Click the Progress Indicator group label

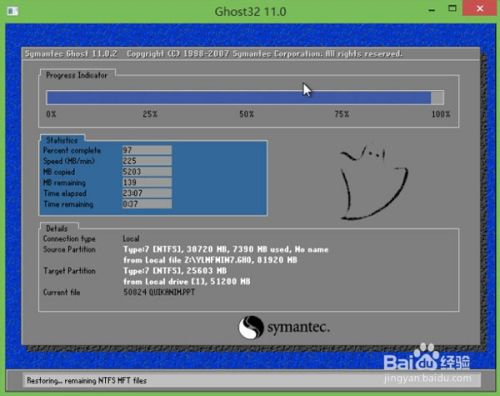pyautogui.click(x=77, y=75)
